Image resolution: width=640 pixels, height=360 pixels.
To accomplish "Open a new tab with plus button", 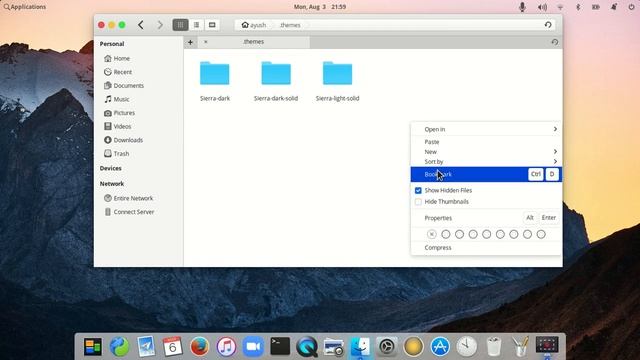I will 190,42.
